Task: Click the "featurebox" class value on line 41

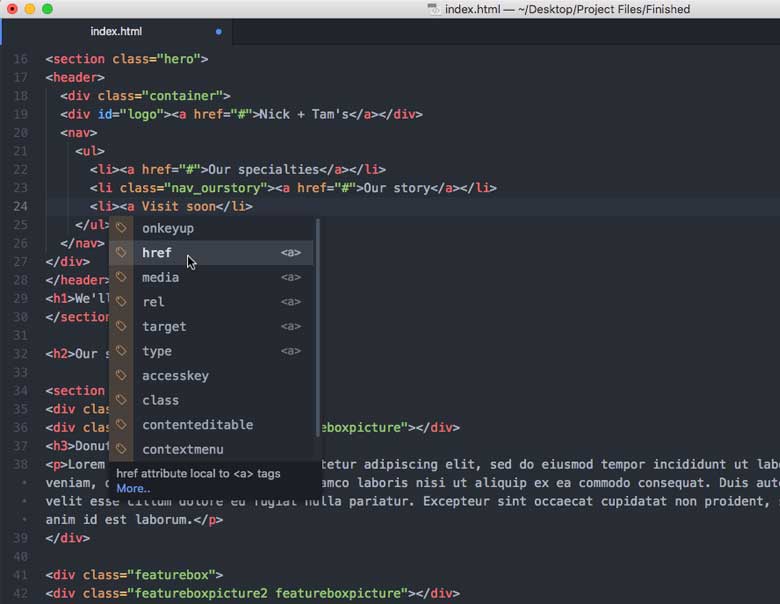Action: click(x=171, y=575)
